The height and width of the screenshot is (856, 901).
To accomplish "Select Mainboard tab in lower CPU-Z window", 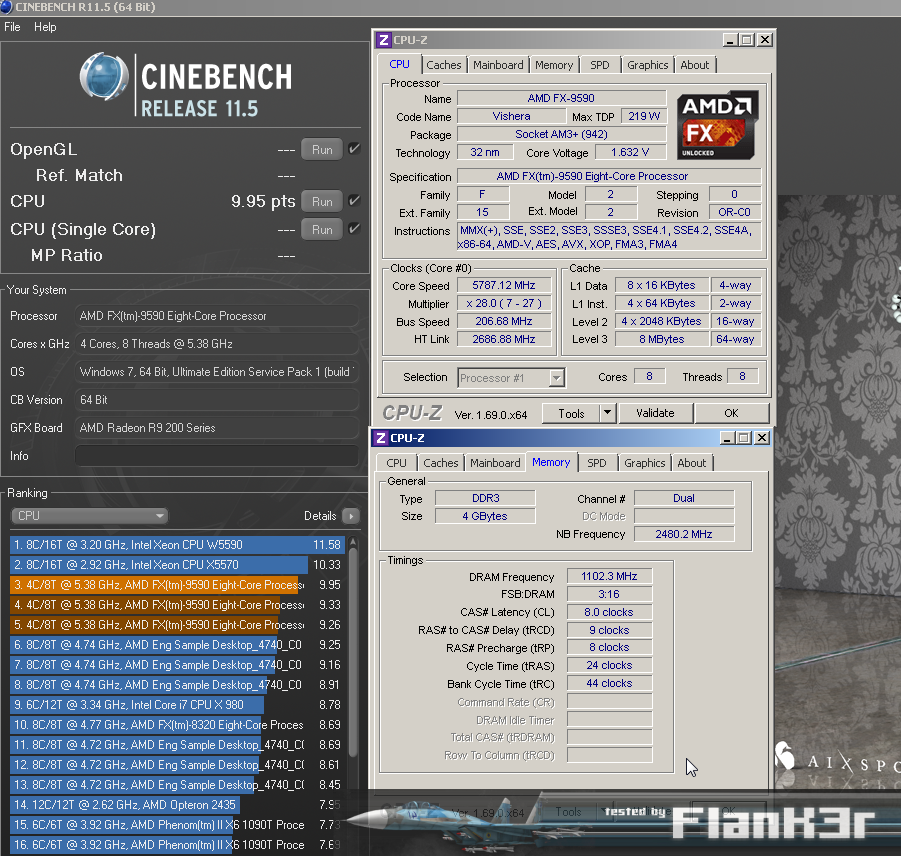I will click(x=495, y=463).
